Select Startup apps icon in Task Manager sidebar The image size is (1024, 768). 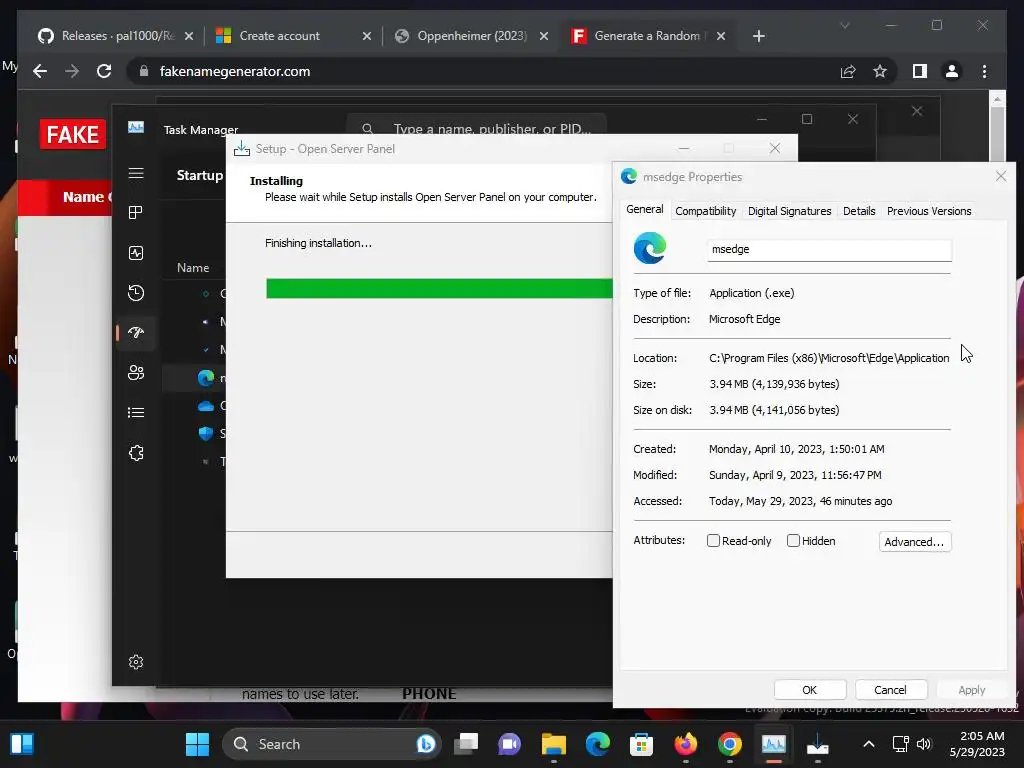point(136,332)
